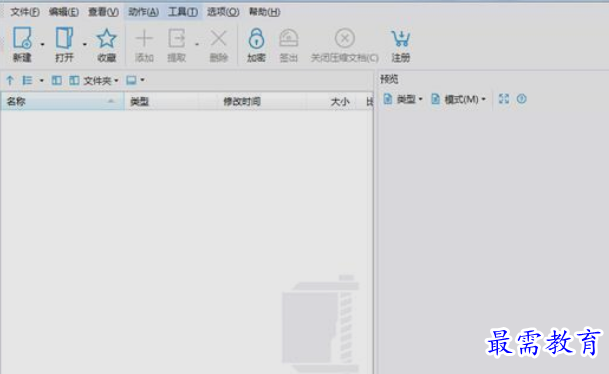Sort by the 名称 column header
The image size is (609, 374).
[62, 102]
